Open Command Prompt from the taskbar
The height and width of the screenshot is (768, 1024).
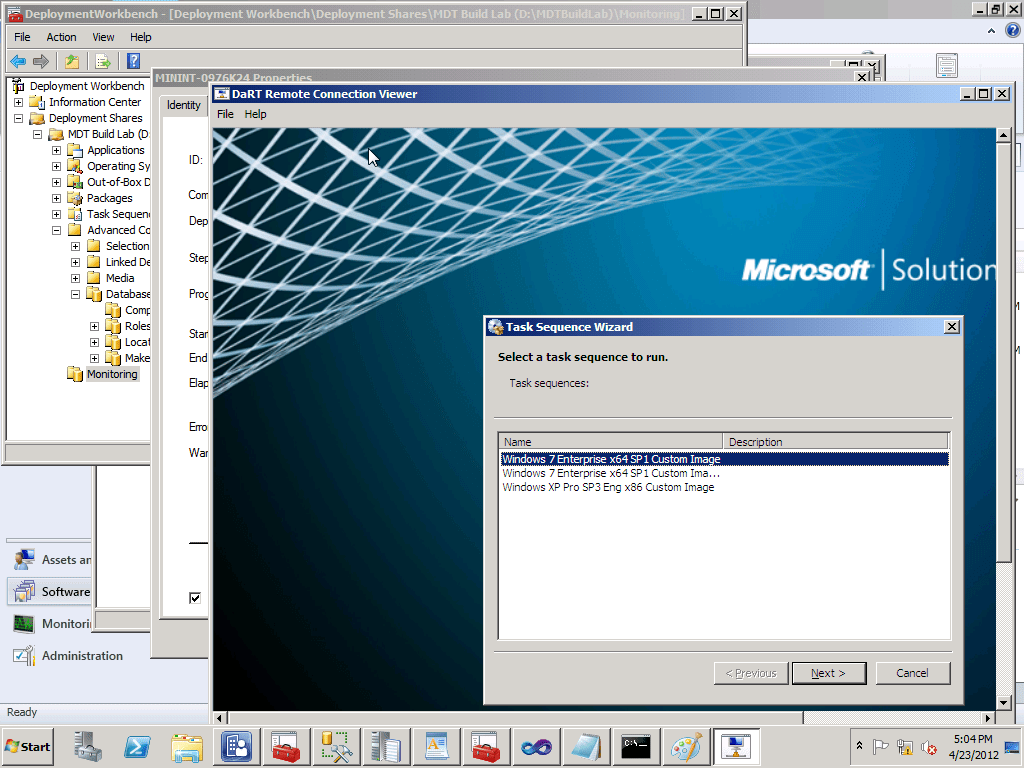tap(636, 746)
